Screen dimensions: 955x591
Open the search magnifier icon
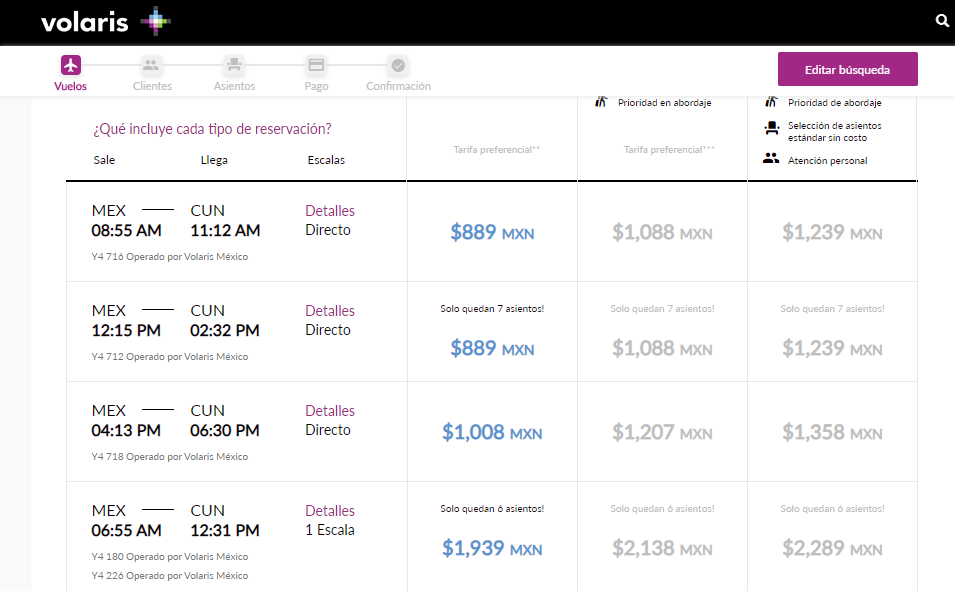(941, 21)
